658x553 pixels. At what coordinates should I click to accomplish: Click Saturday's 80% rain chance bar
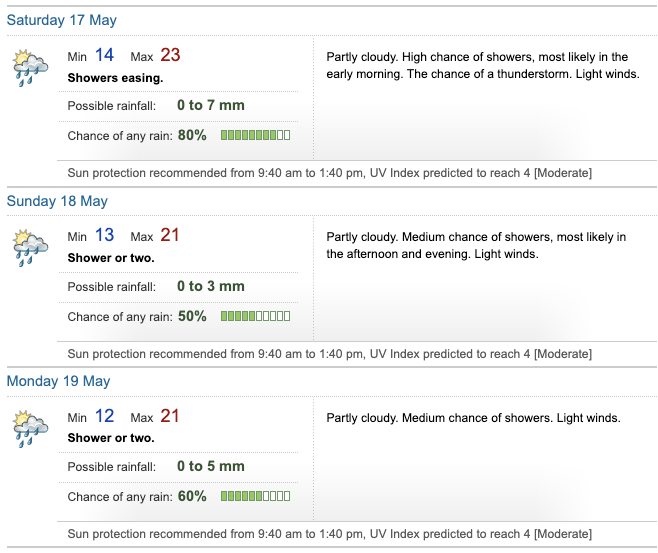click(255, 135)
